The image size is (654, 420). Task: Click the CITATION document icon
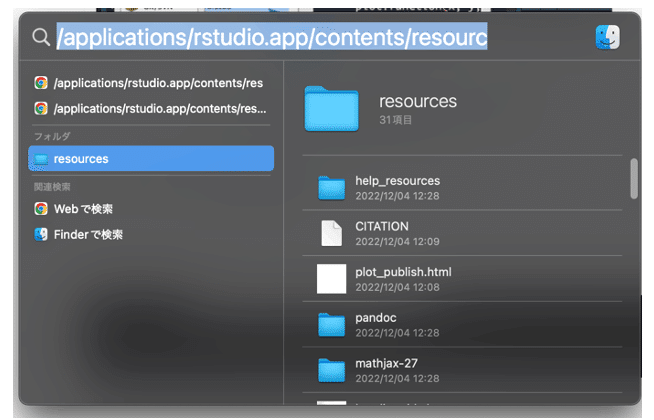(x=332, y=233)
